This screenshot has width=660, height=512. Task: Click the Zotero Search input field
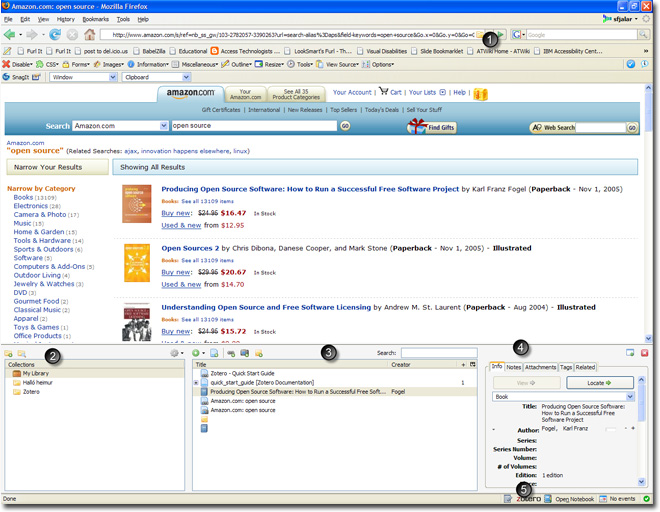coord(439,353)
